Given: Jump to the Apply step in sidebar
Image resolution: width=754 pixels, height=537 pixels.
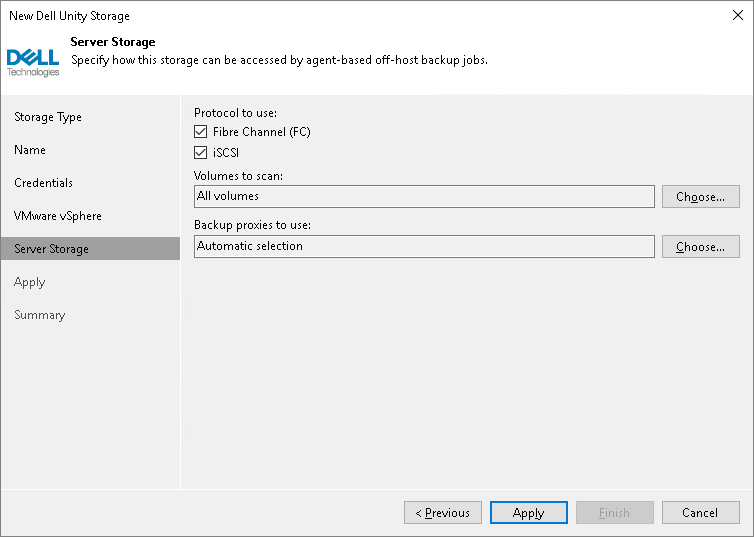Looking at the screenshot, I should [x=29, y=282].
